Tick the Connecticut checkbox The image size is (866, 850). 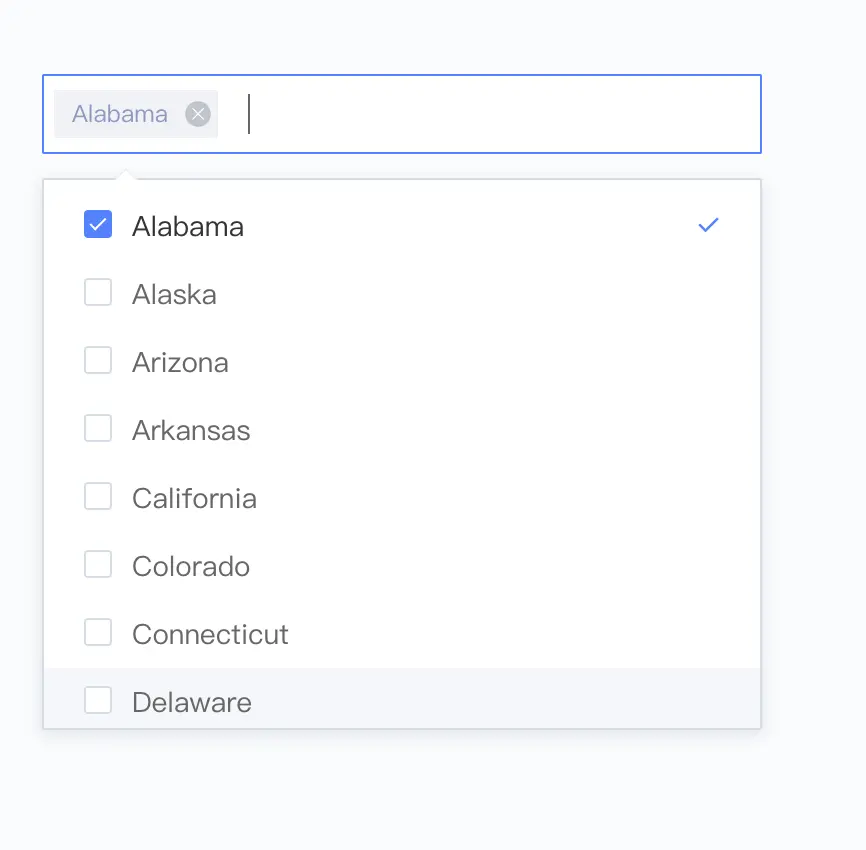(98, 633)
